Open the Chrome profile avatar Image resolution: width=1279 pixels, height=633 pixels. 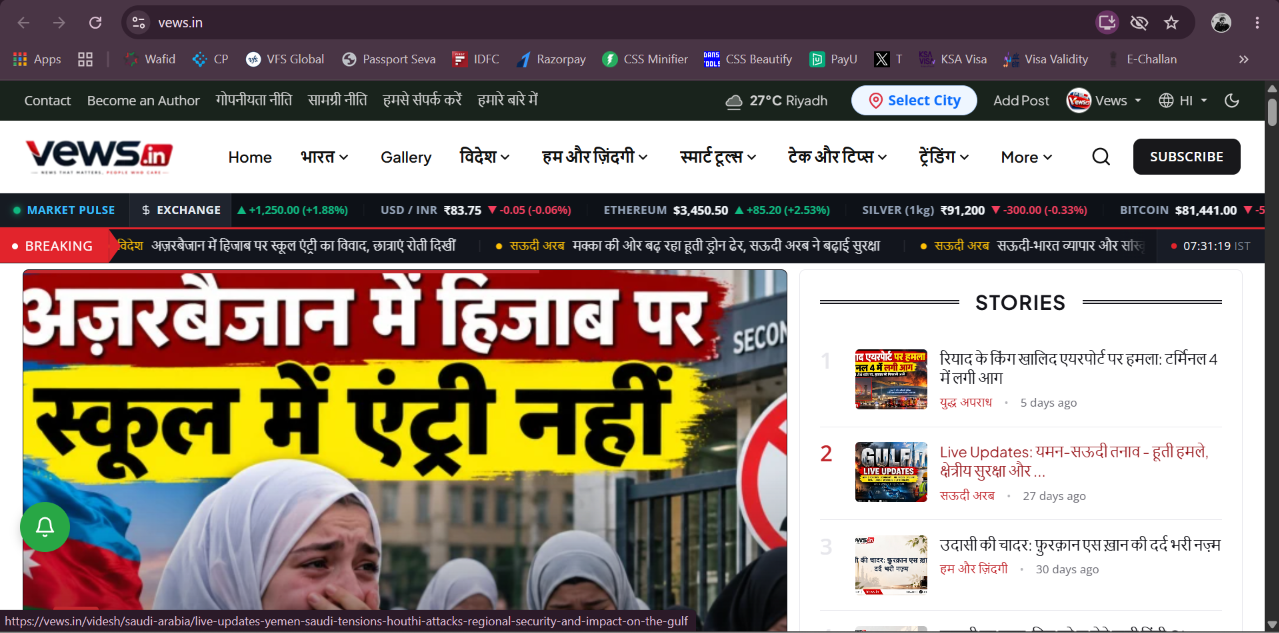pyautogui.click(x=1221, y=22)
